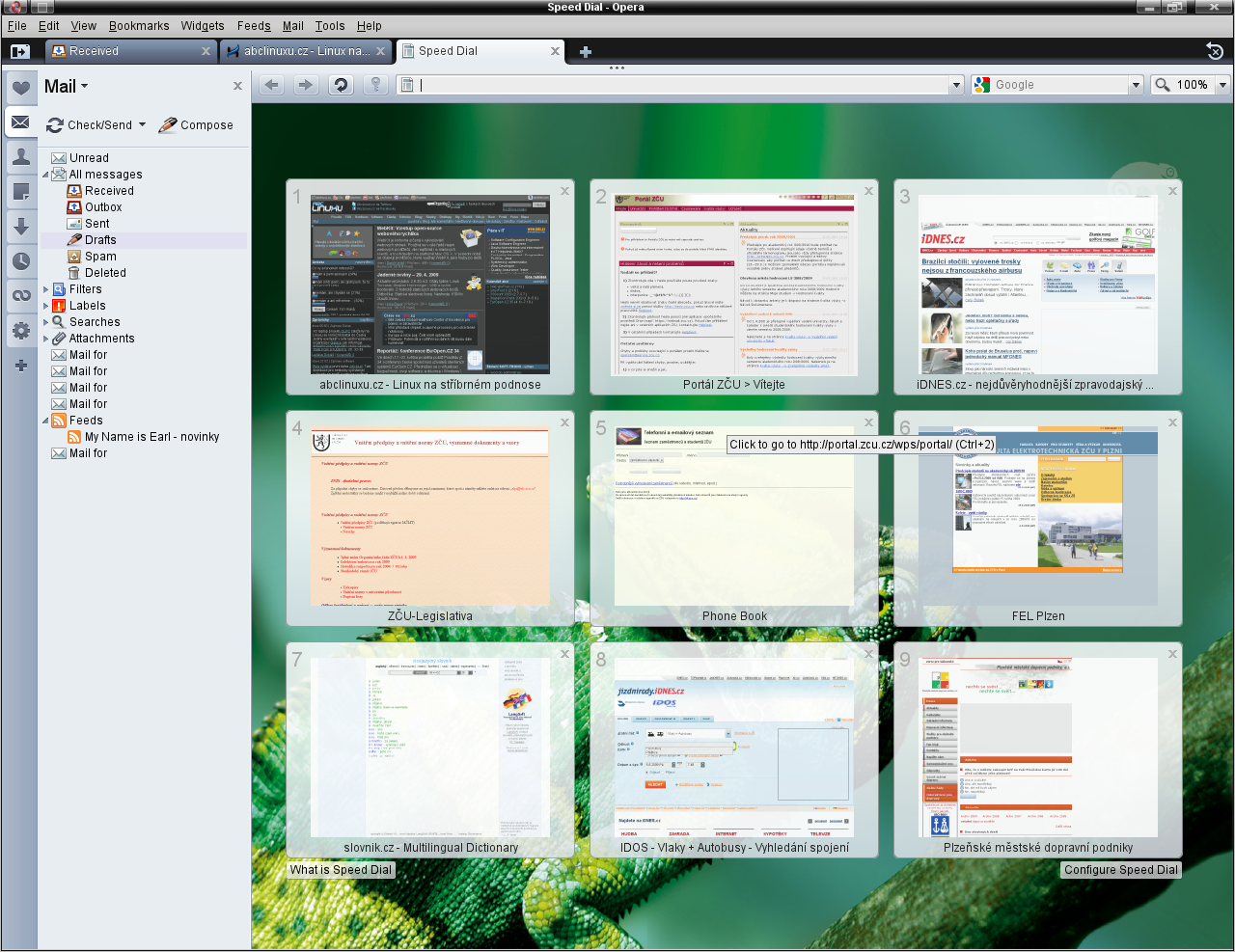Viewport: 1235px width, 952px height.
Task: Expand the Attachments tree node
Action: [45, 339]
